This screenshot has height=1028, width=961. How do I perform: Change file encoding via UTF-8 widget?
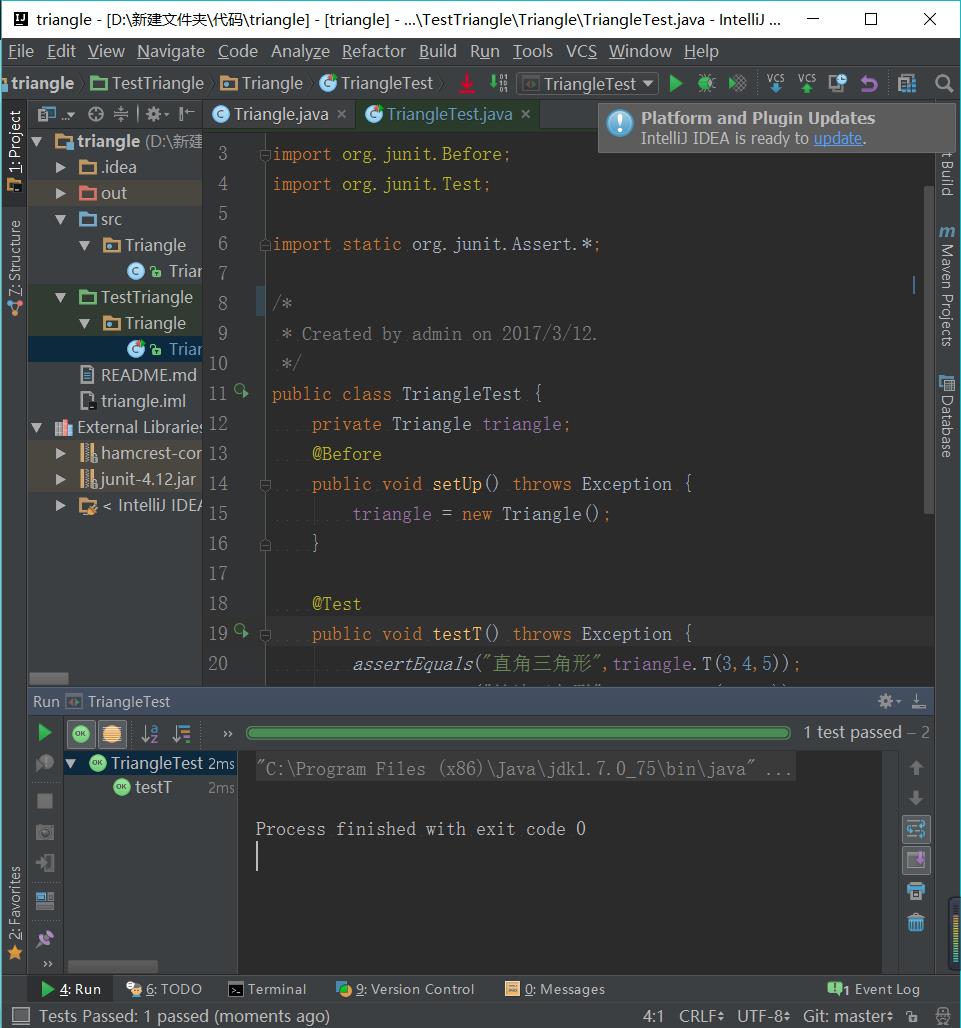763,1016
